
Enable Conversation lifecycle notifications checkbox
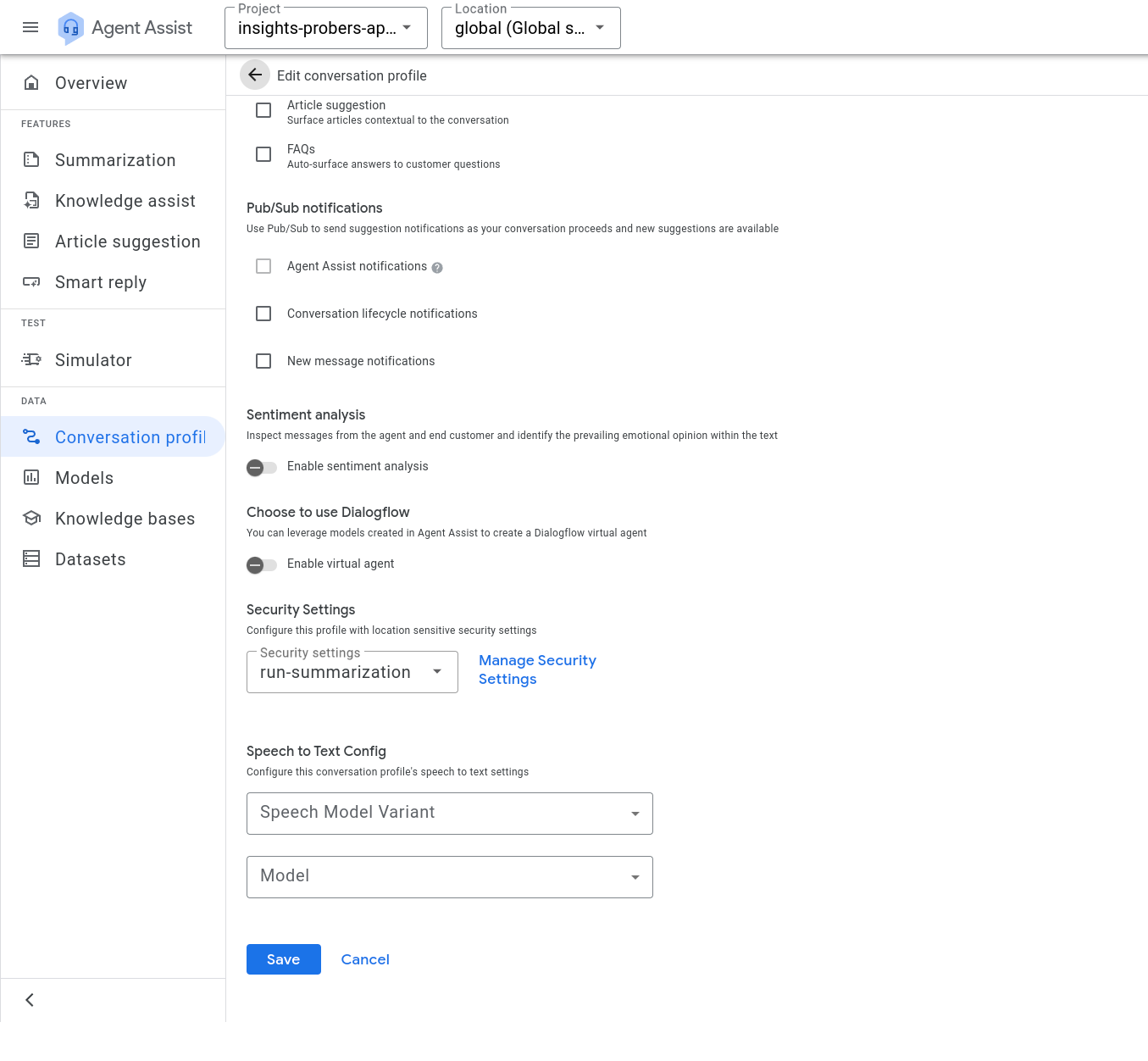point(263,314)
